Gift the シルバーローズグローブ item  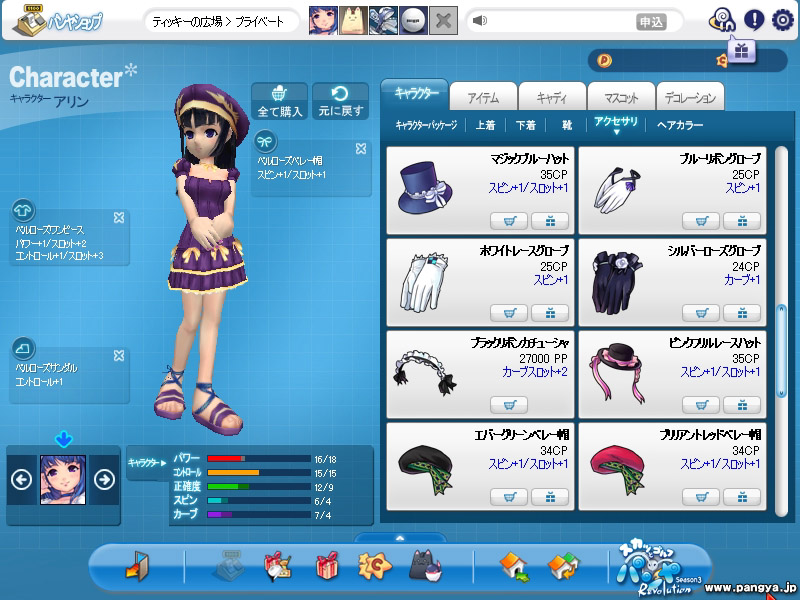pyautogui.click(x=742, y=313)
